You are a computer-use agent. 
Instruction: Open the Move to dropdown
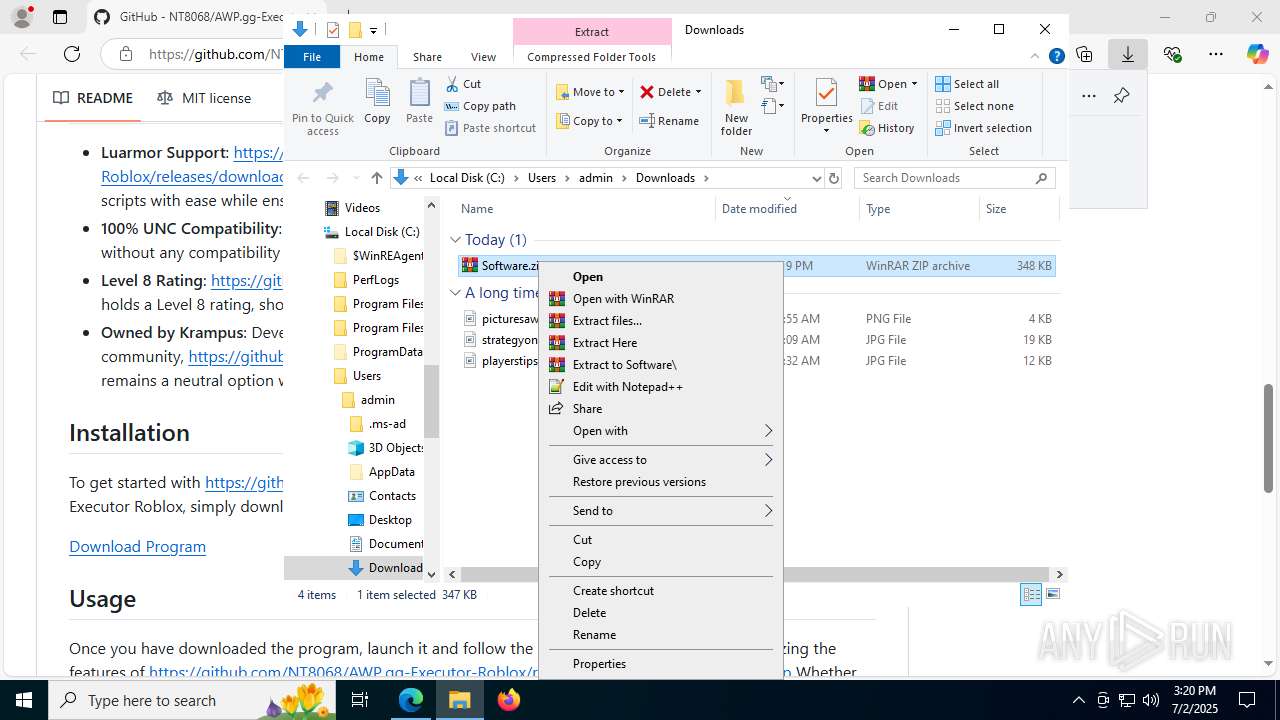pyautogui.click(x=590, y=92)
